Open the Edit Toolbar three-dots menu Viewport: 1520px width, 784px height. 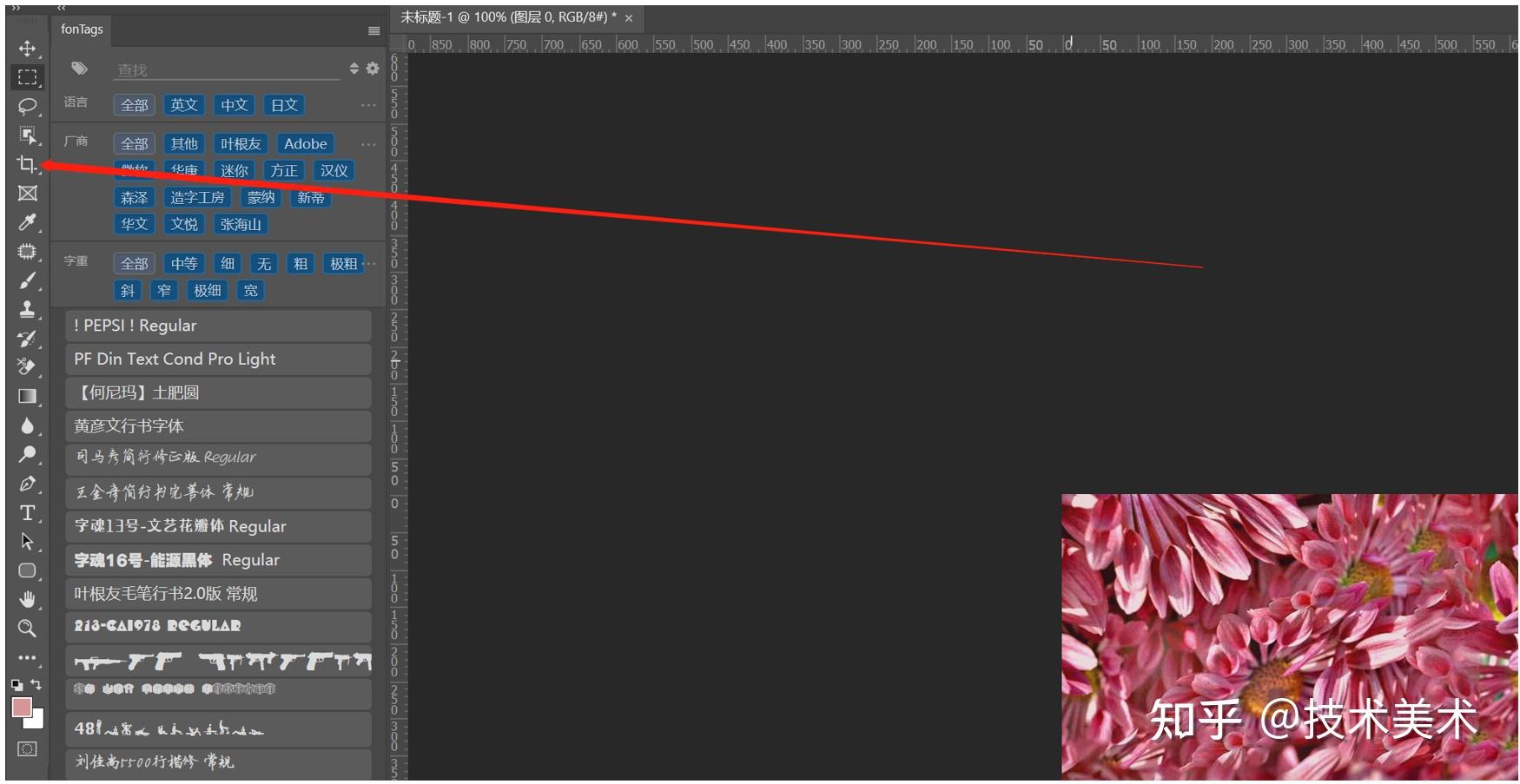point(27,657)
